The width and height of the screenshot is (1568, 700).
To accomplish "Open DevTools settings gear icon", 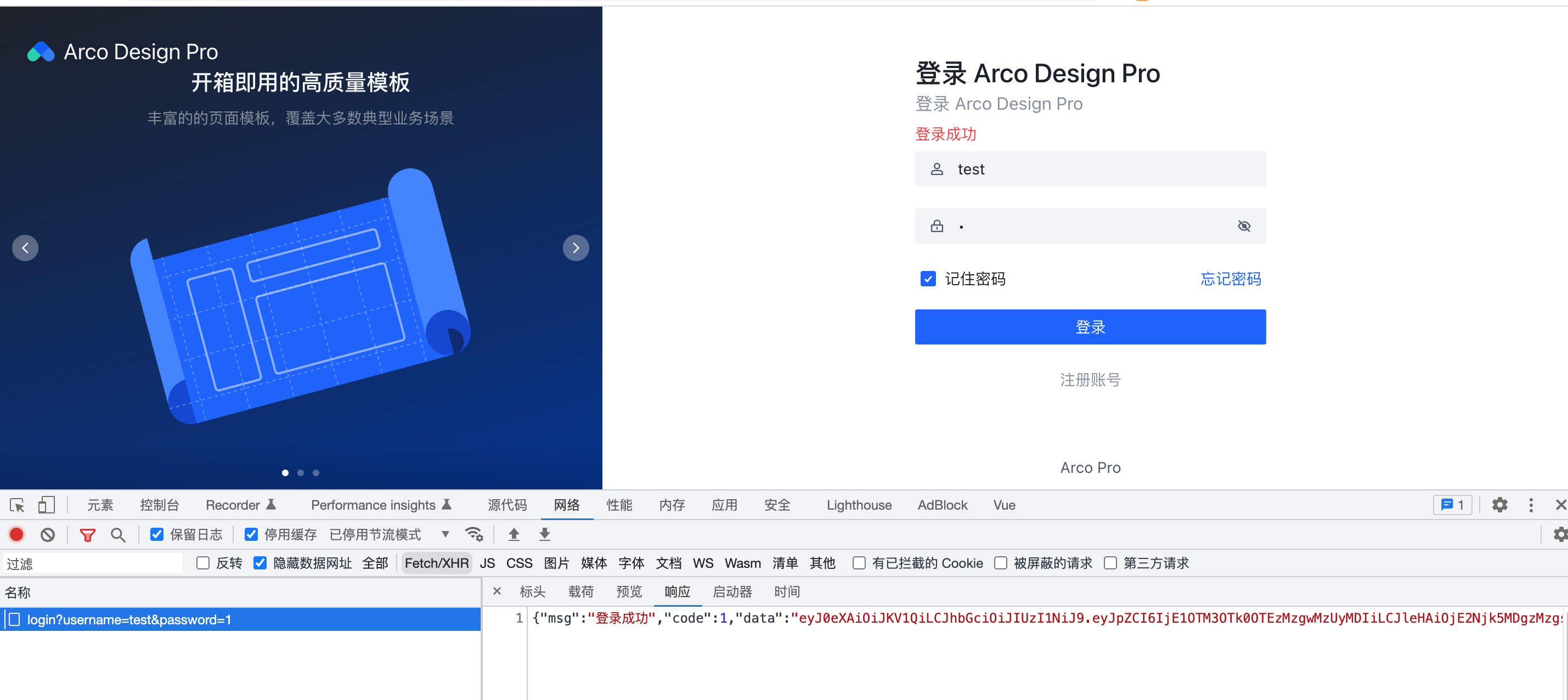I will click(x=1500, y=505).
